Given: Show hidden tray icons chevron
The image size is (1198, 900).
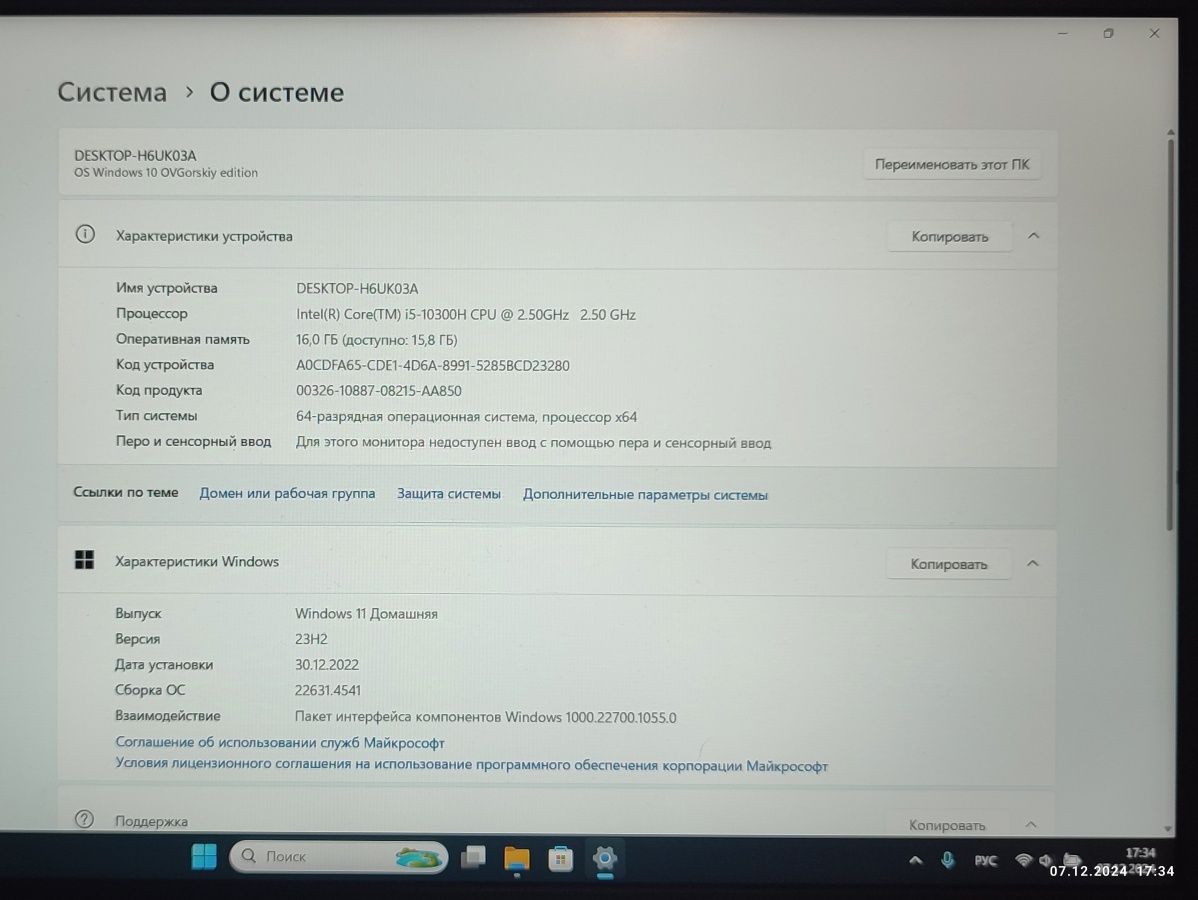Looking at the screenshot, I should 915,860.
